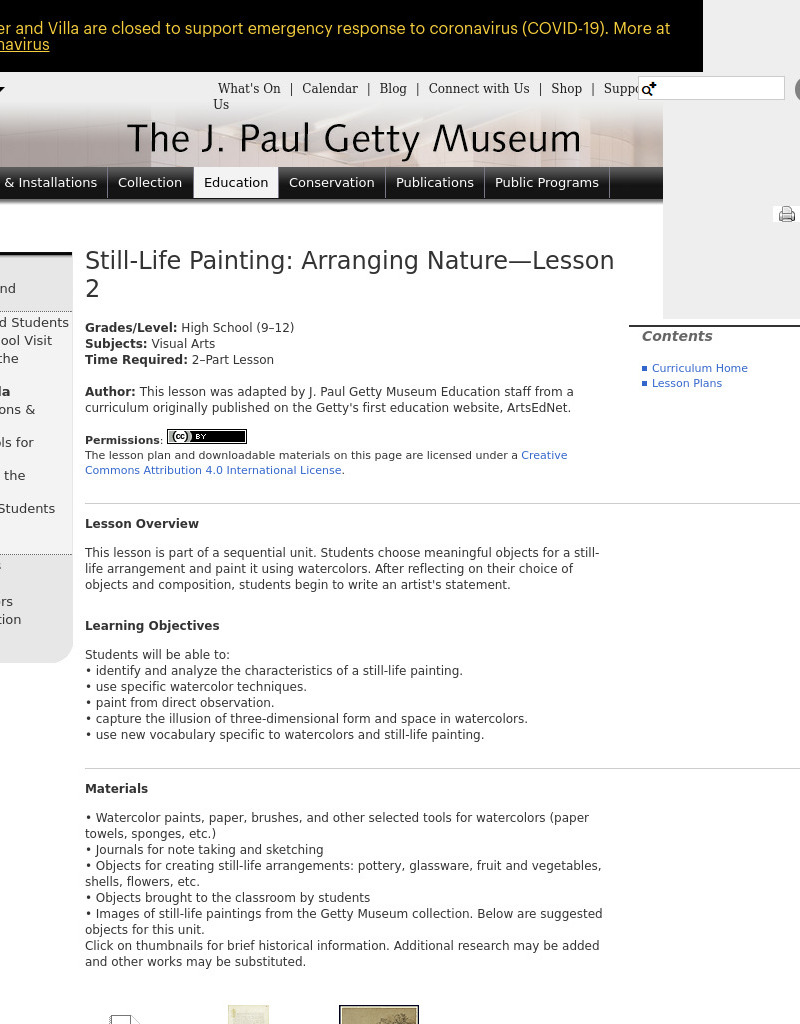The height and width of the screenshot is (1024, 800).
Task: Follow the Curriculum Home link in Contents
Action: coord(699,368)
